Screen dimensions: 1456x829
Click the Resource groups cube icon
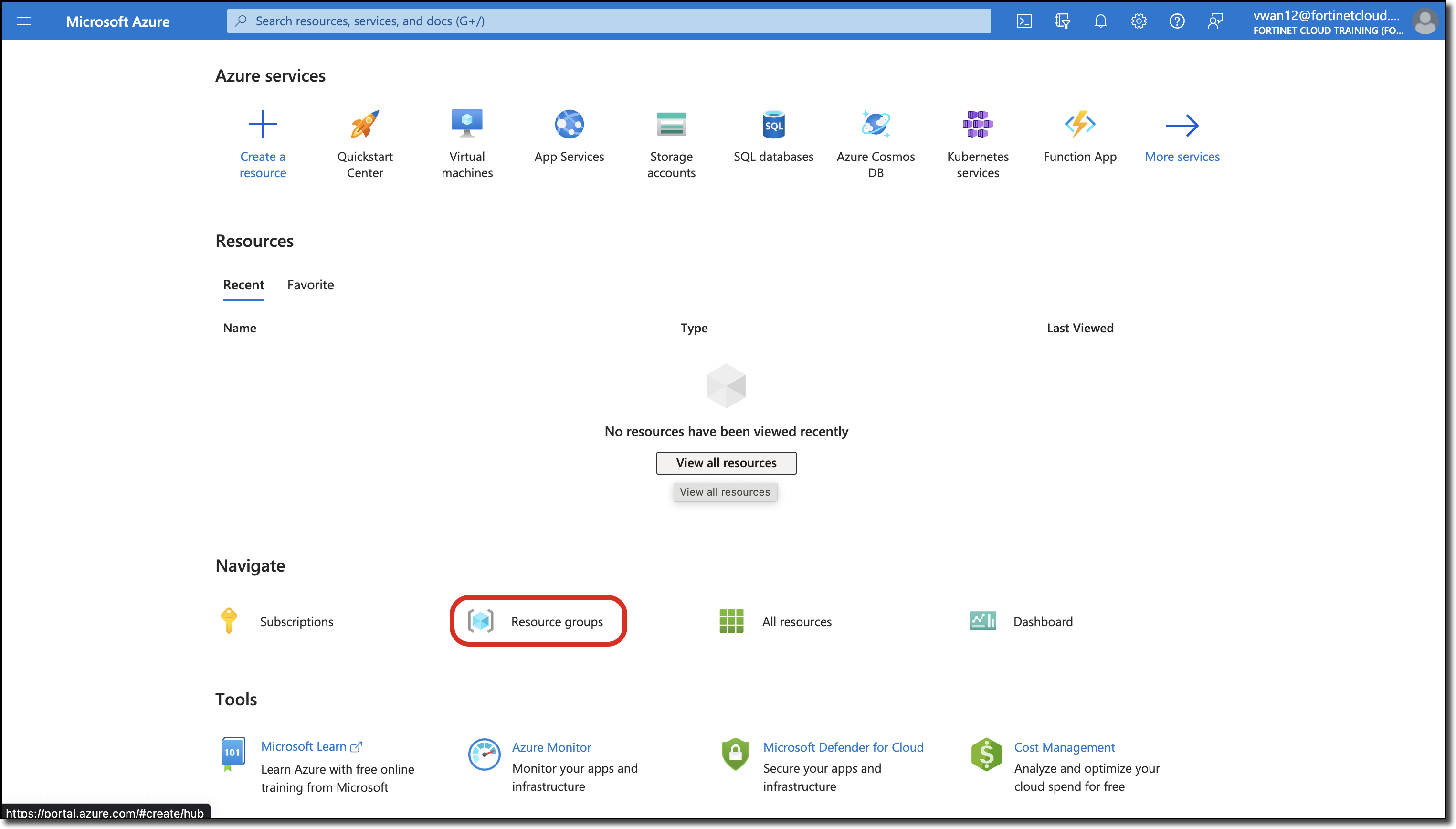point(480,621)
